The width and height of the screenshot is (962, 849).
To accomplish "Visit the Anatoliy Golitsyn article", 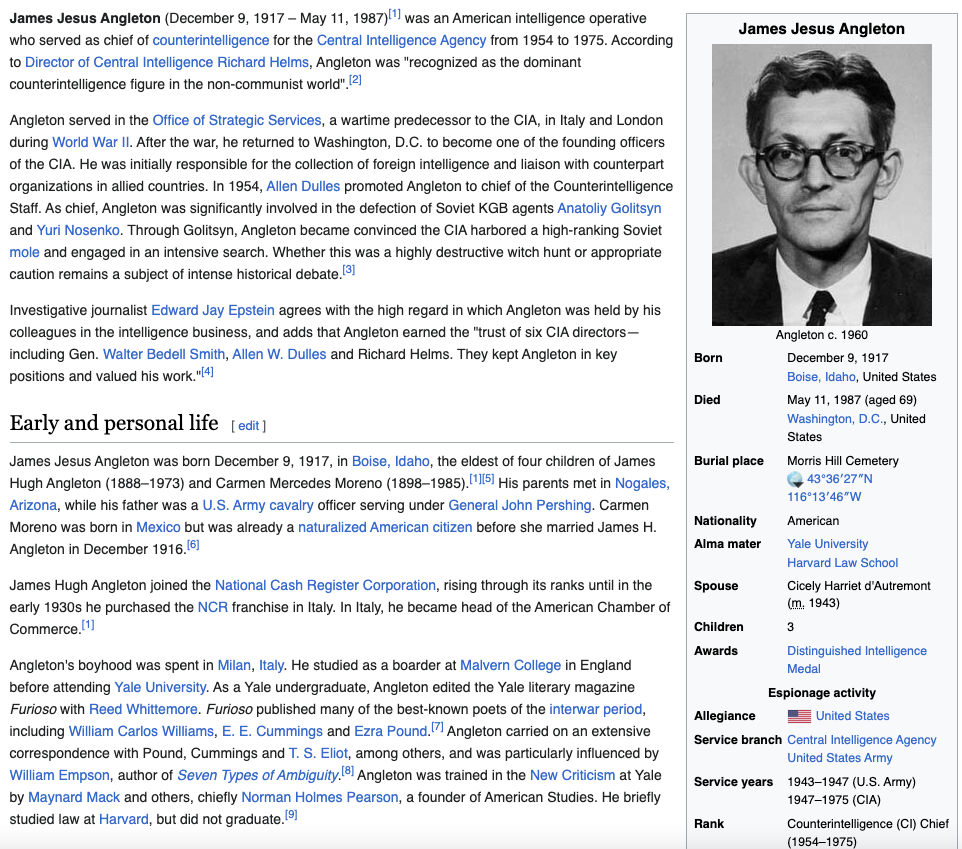I will pos(609,209).
